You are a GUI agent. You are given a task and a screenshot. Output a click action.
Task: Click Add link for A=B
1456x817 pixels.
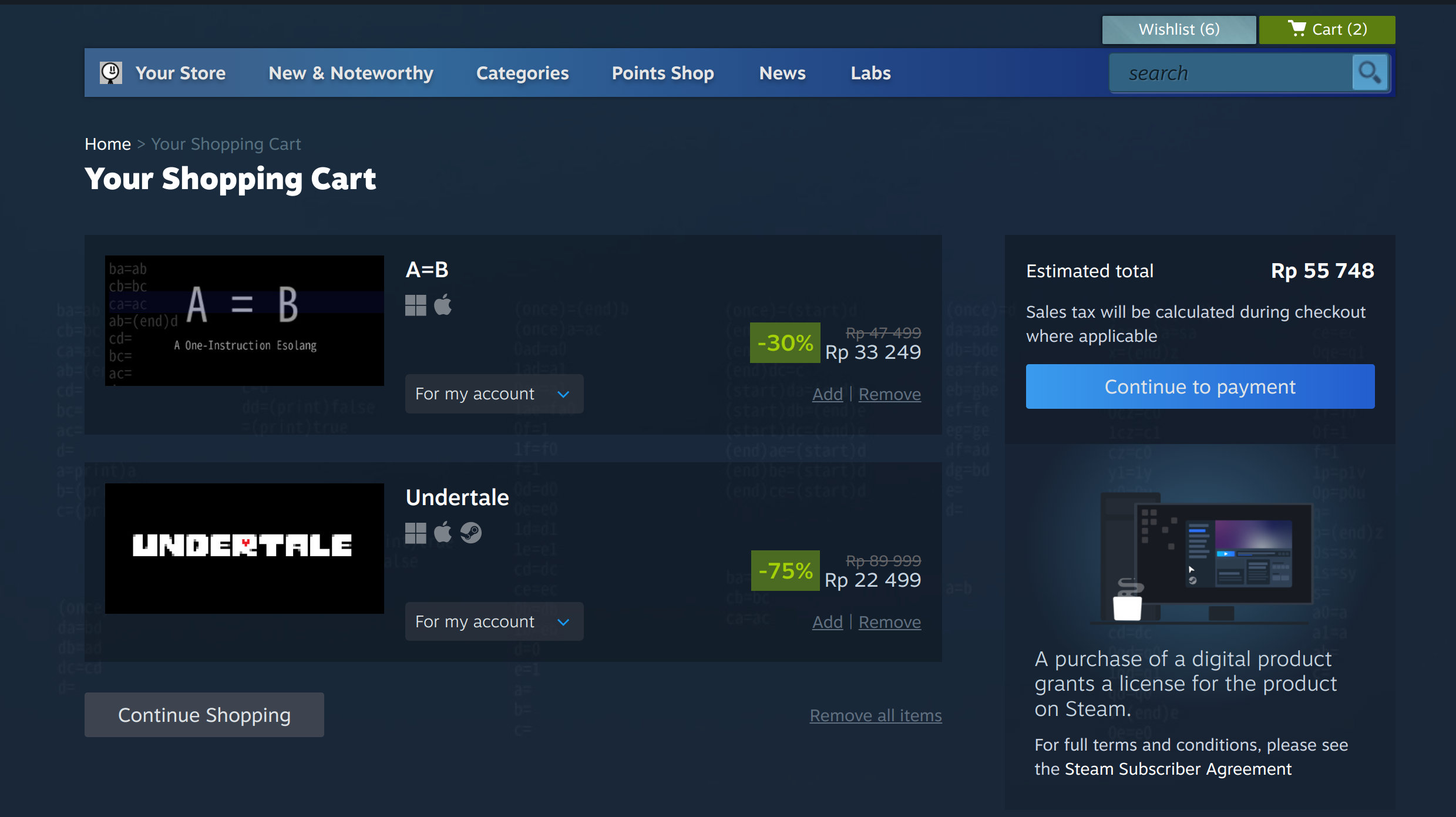(827, 394)
